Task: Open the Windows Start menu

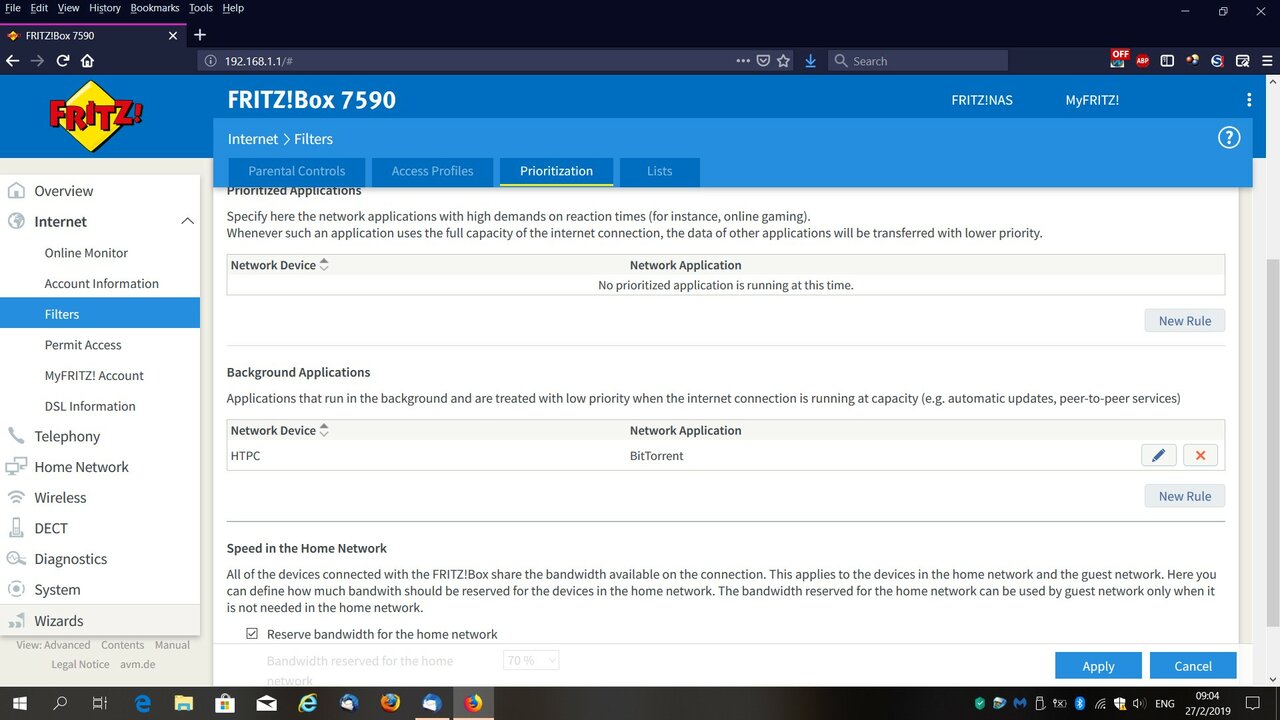Action: tap(19, 703)
